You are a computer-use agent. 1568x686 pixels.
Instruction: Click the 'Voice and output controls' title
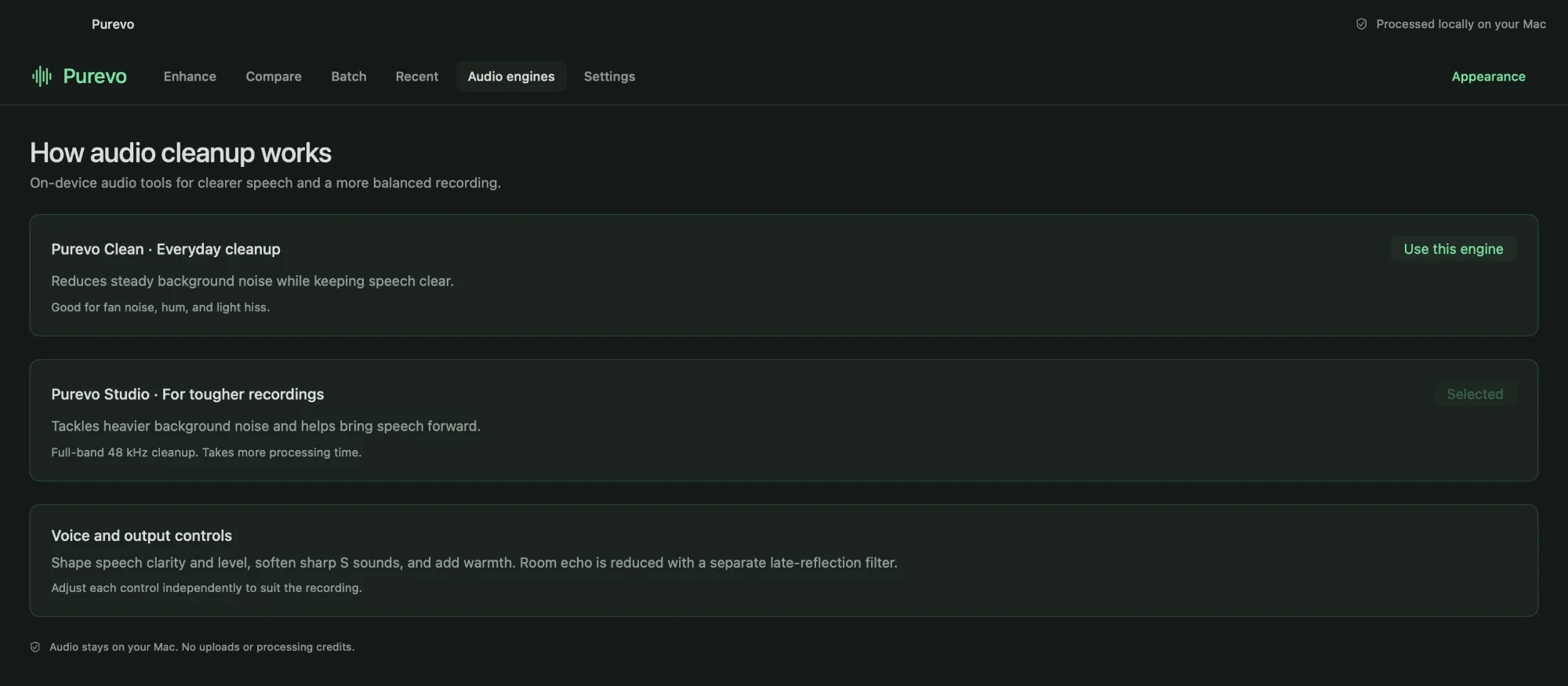141,535
